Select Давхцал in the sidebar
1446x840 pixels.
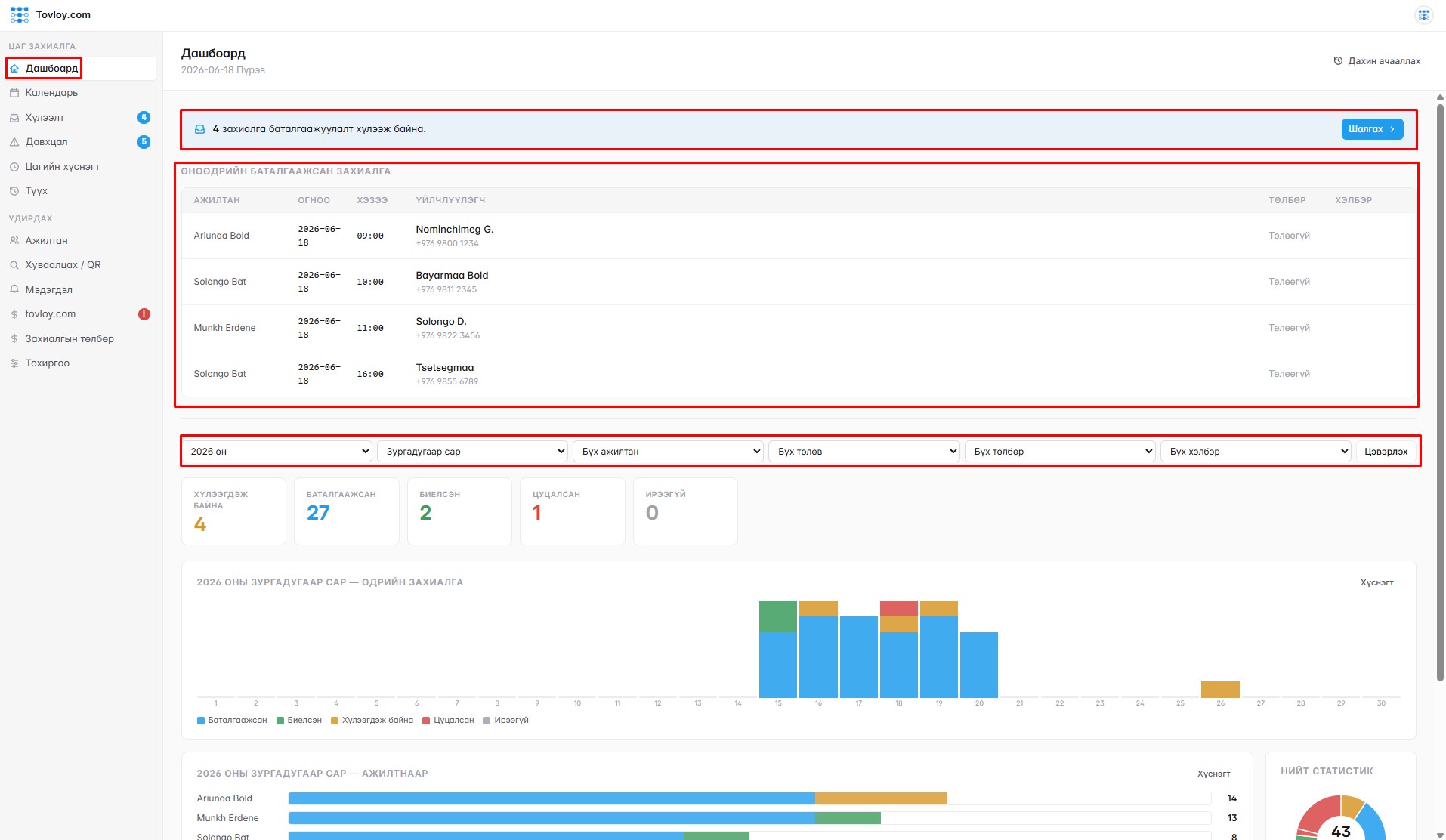pos(81,142)
